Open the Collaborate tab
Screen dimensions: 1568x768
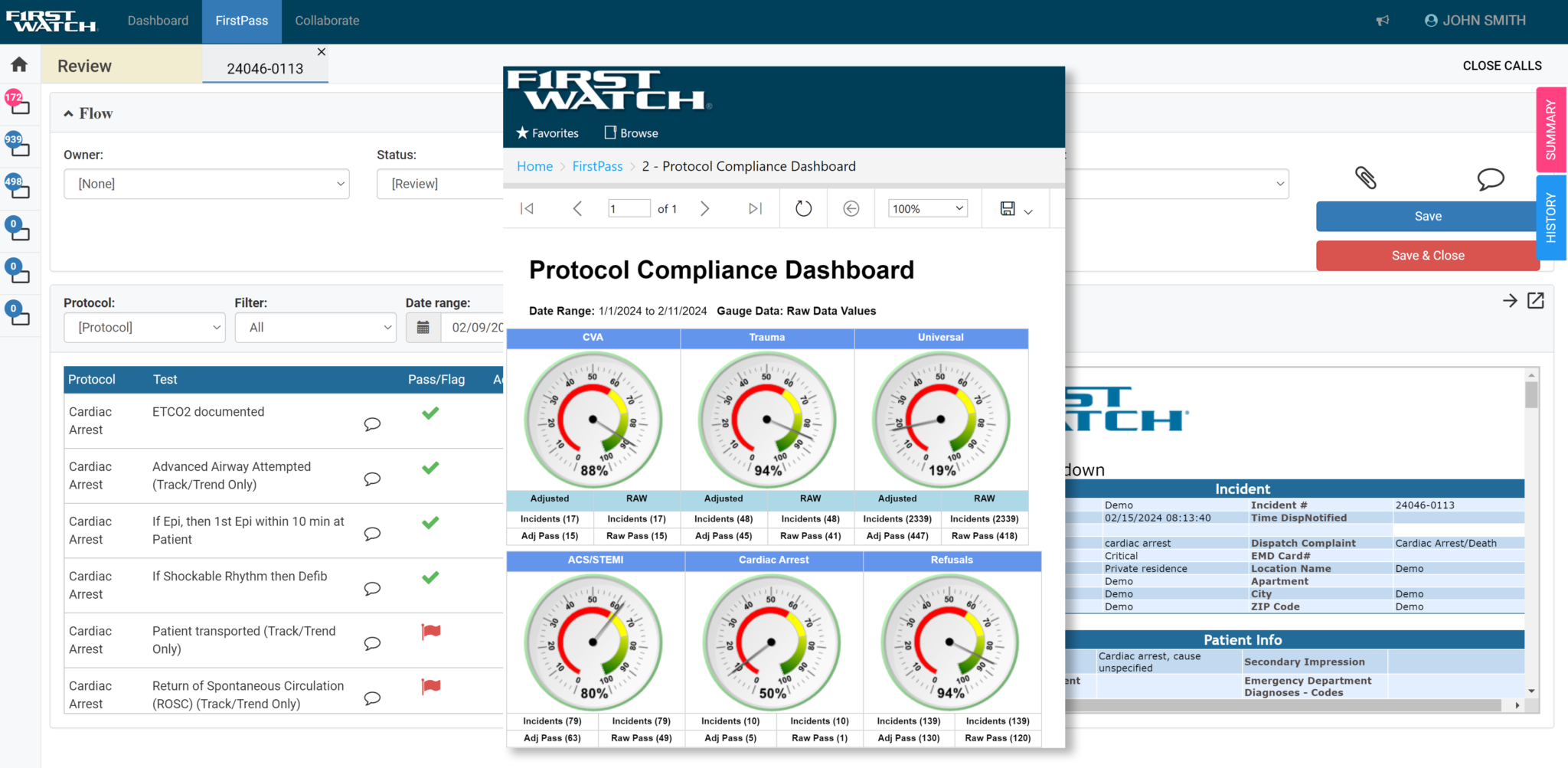327,21
